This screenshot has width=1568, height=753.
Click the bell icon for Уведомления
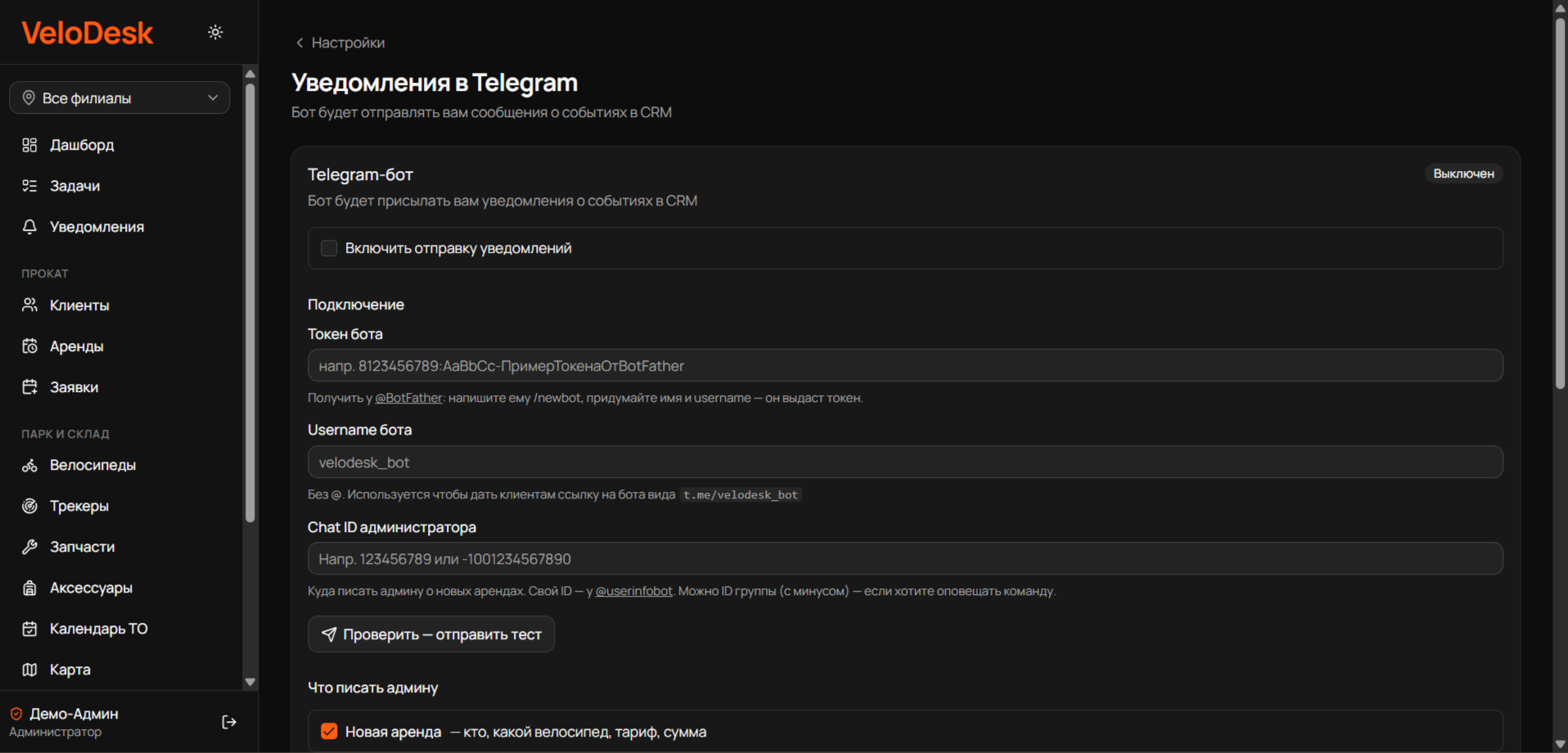(x=29, y=227)
